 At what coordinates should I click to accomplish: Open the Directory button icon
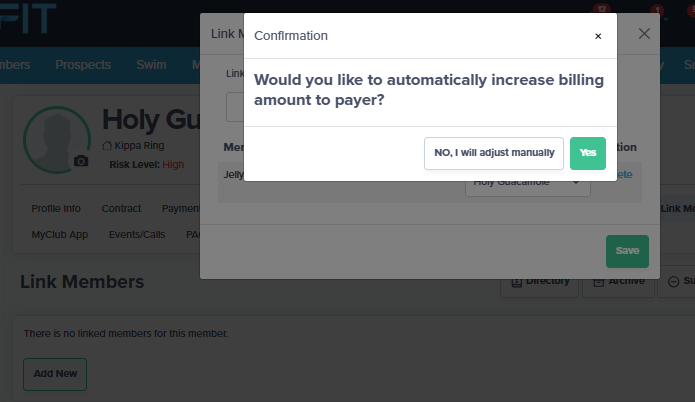(516, 281)
